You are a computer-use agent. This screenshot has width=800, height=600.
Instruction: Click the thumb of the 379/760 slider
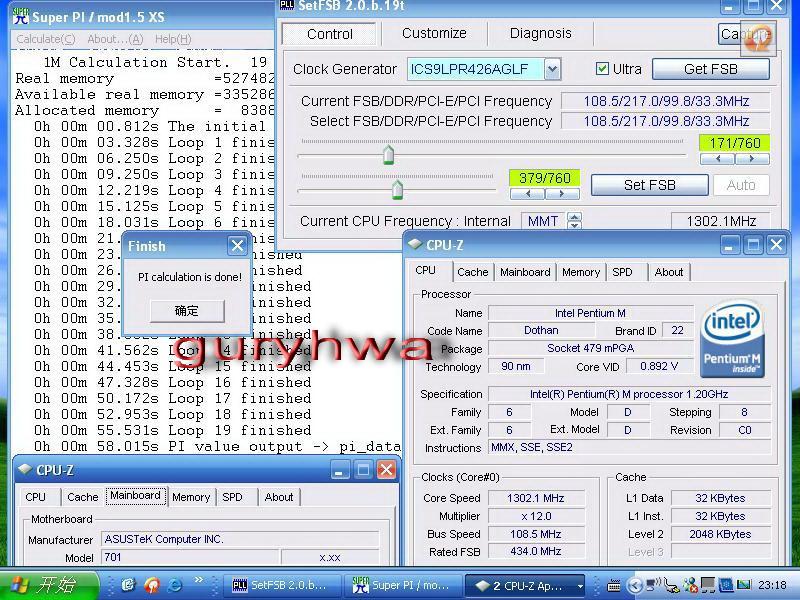[x=397, y=189]
